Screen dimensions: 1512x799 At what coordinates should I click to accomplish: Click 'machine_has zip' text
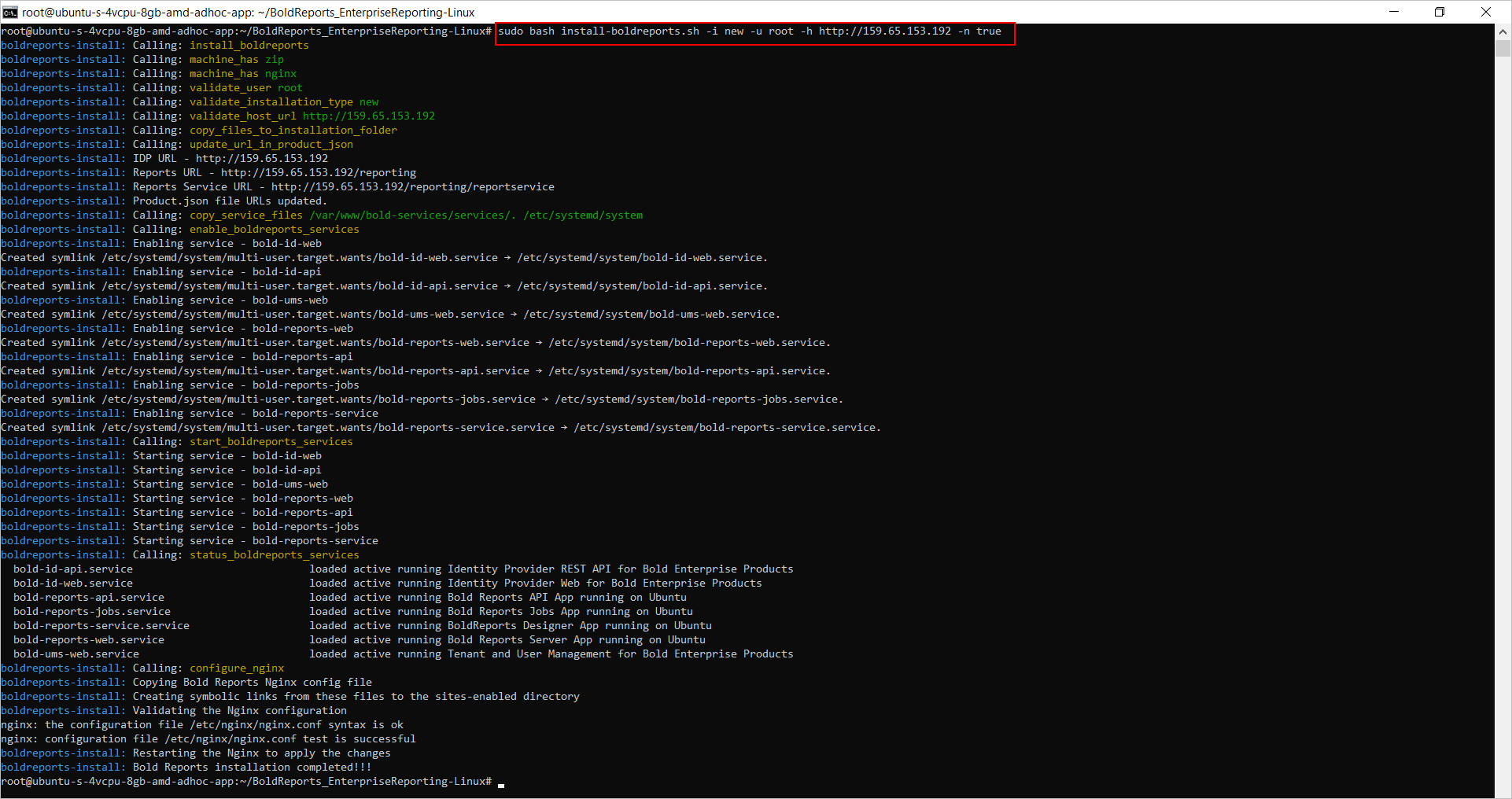click(x=237, y=60)
